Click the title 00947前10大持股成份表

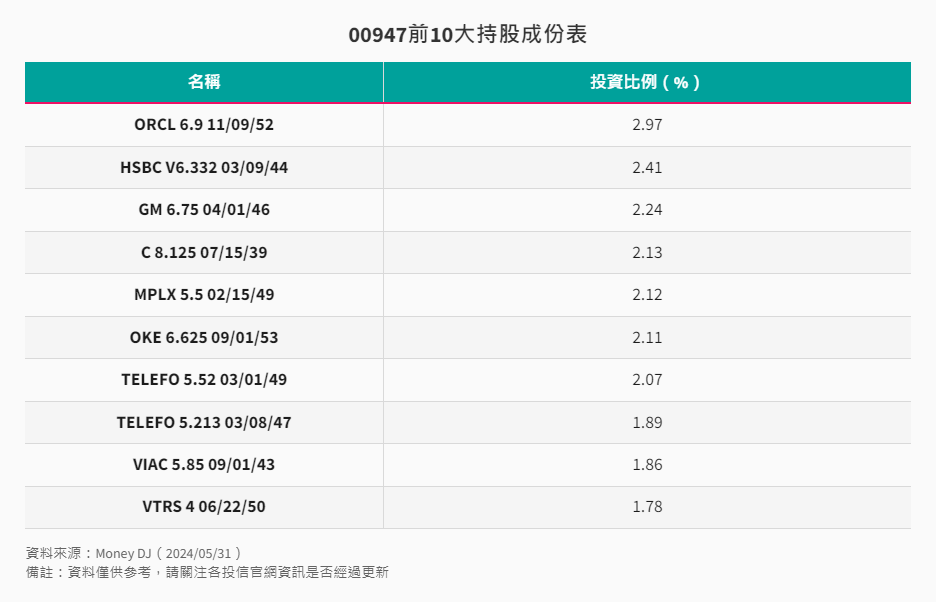pyautogui.click(x=467, y=34)
